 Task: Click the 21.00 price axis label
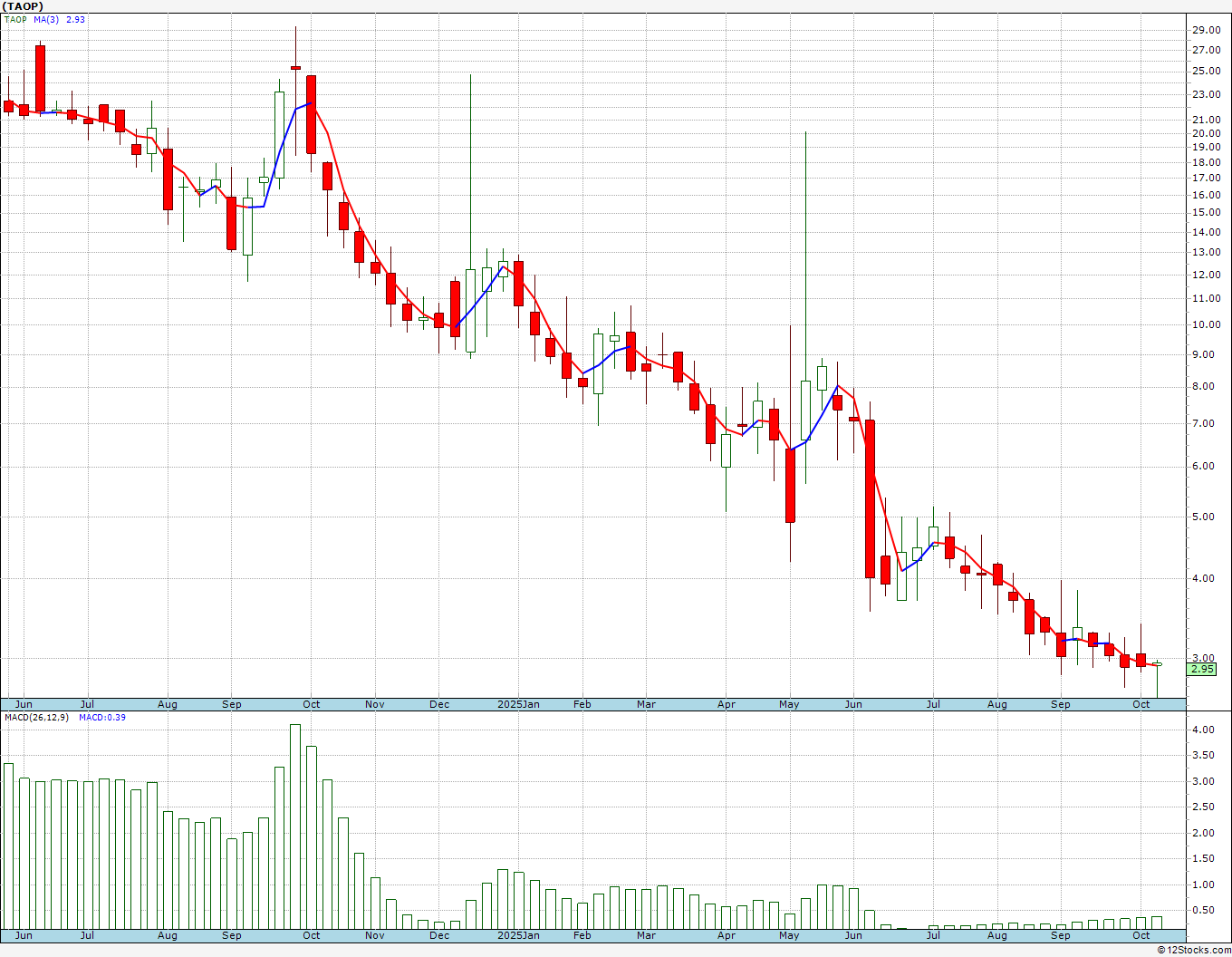tap(1206, 120)
